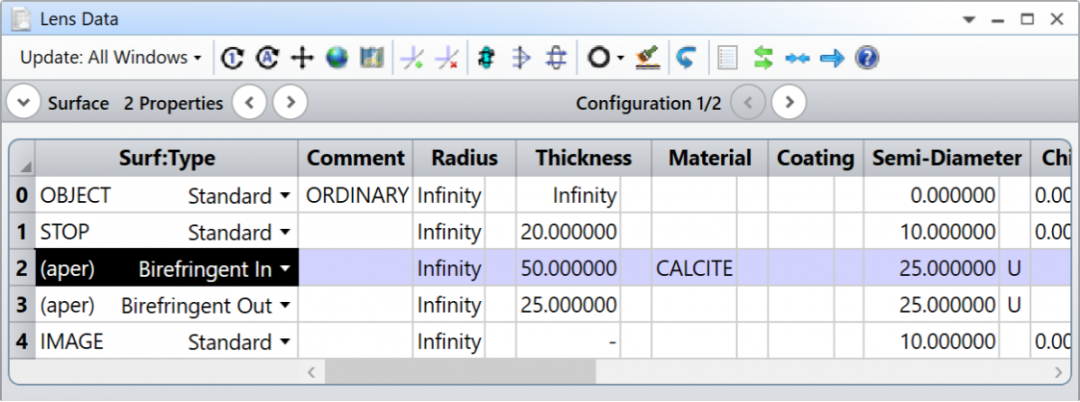Click the horizontal scrollbar thumb
Viewport: 1080px width, 402px height.
[x=459, y=372]
